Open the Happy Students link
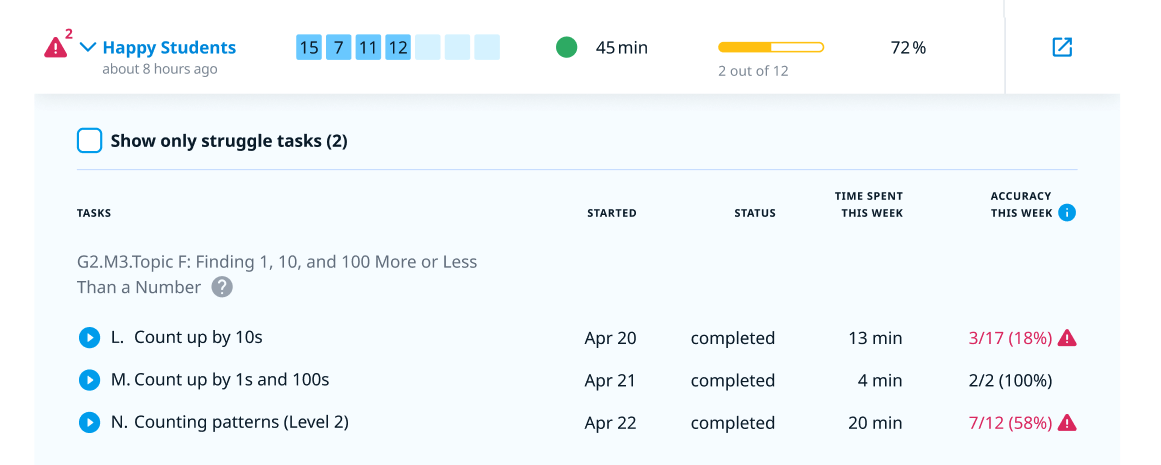 click(169, 47)
